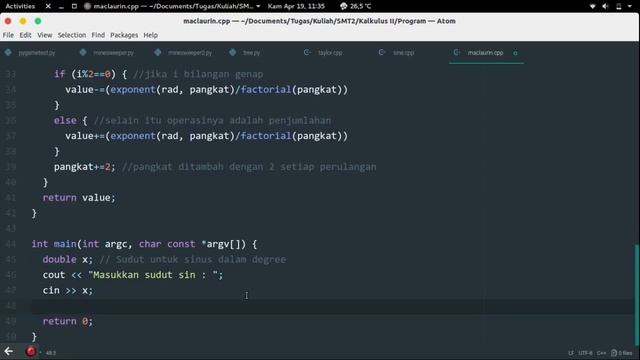Switch to the minesweeper2.py tab

(x=190, y=53)
